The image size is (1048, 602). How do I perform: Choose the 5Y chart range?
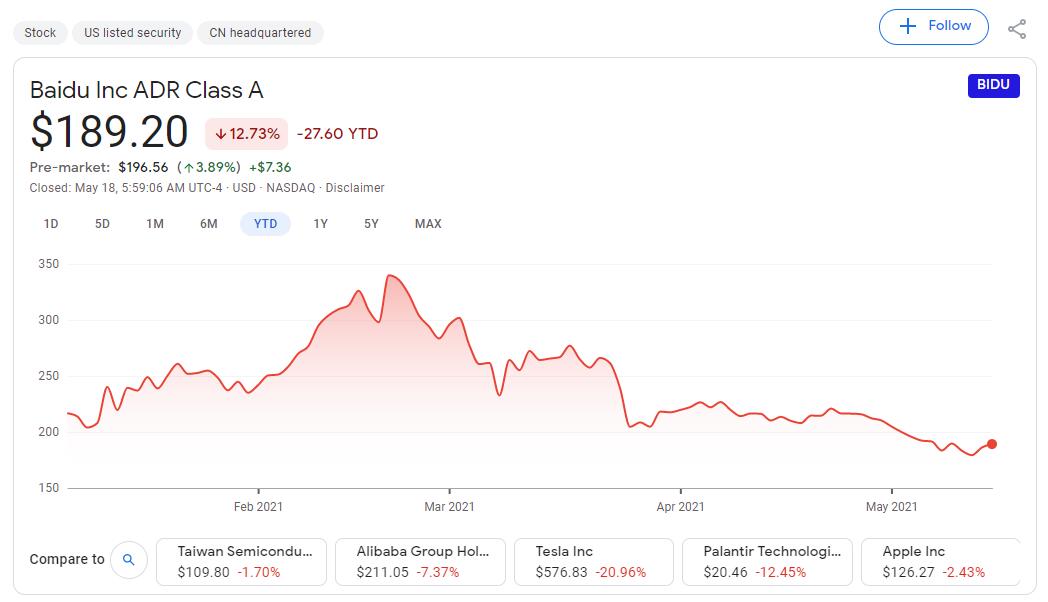[371, 224]
